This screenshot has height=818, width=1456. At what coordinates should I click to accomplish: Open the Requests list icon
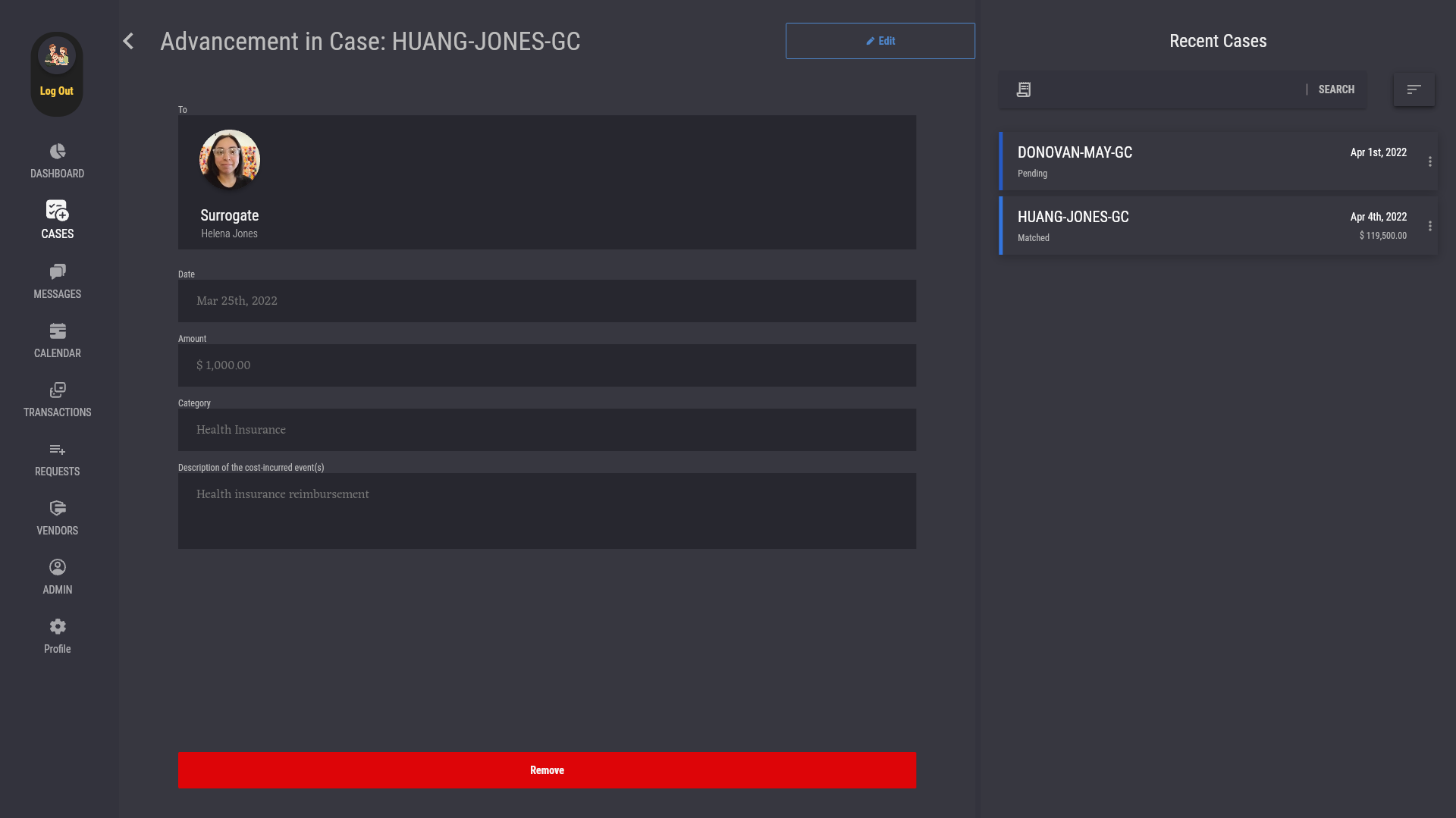(58, 450)
